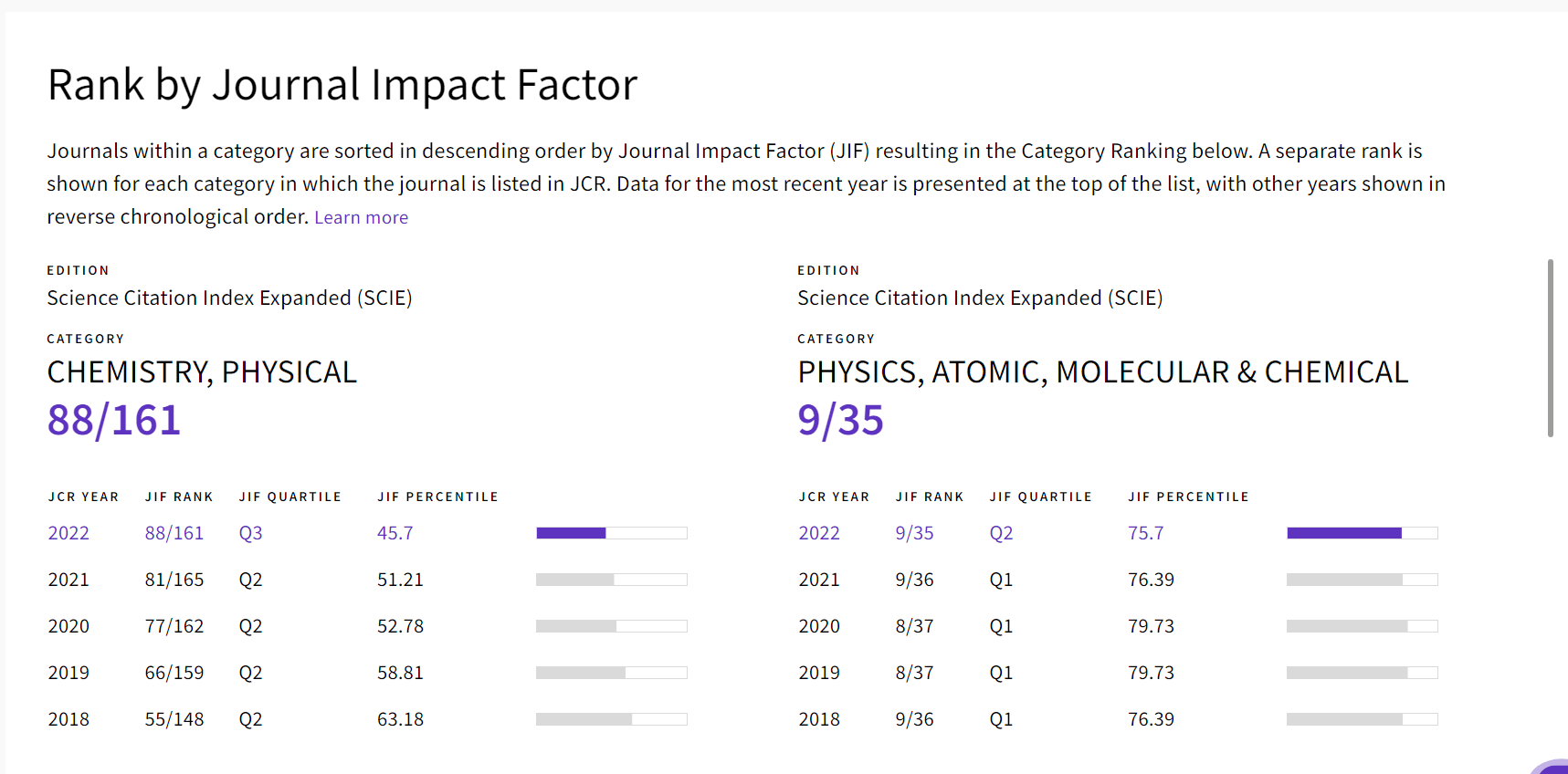The width and height of the screenshot is (1568, 774).
Task: Click Q2 quartile in Physics 2022 row
Action: tap(1001, 533)
